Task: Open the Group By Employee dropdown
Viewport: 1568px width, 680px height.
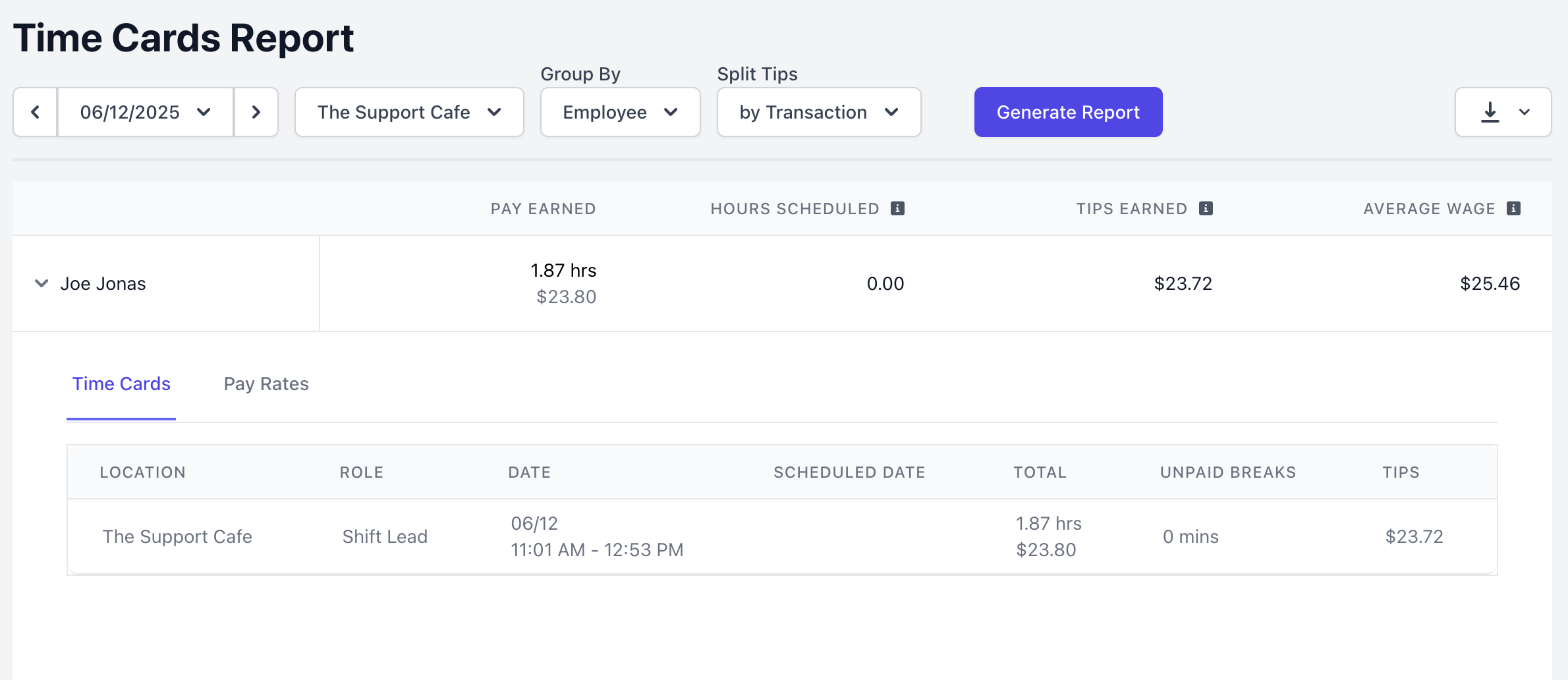Action: coord(620,113)
